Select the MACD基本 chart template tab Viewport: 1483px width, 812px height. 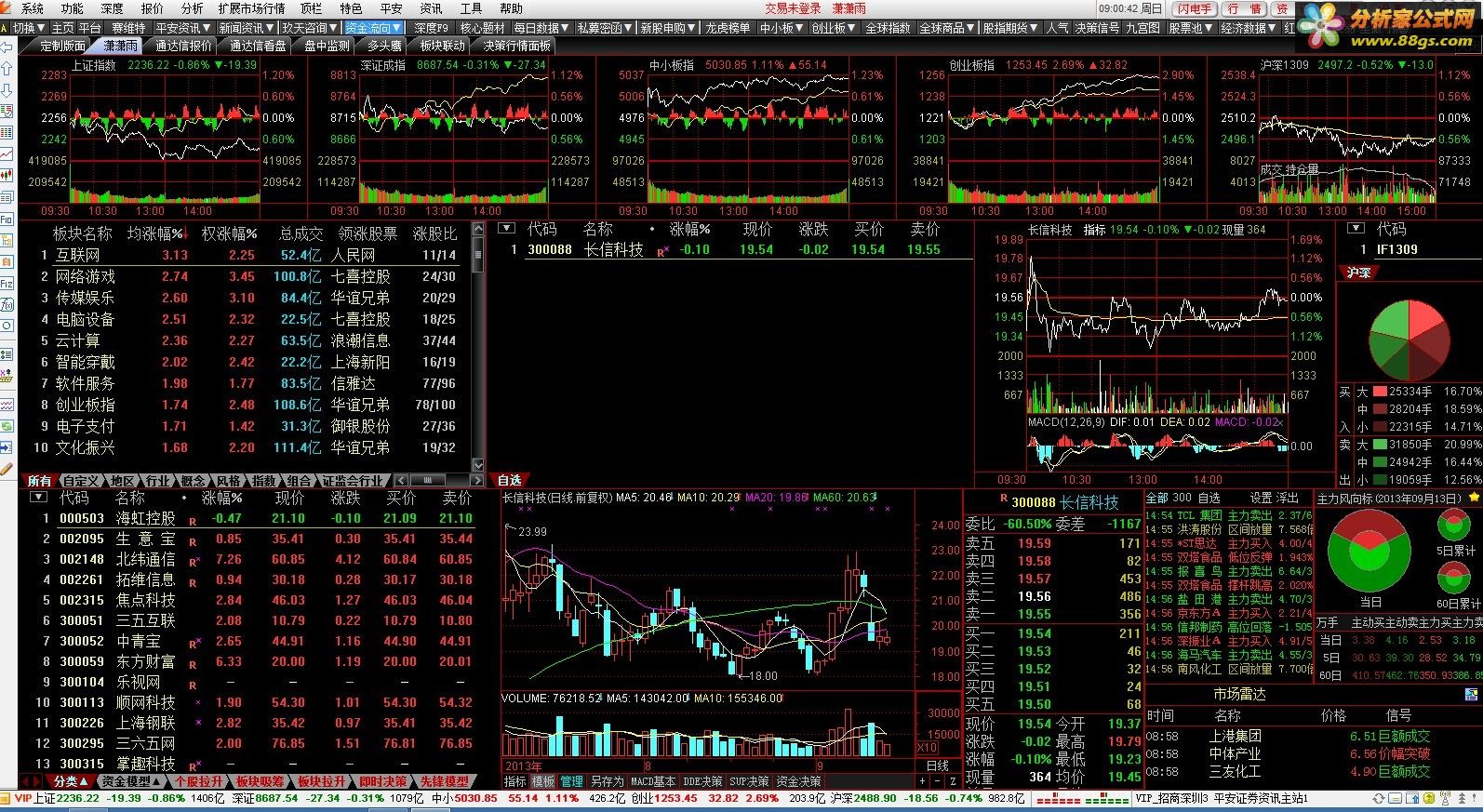[x=653, y=781]
